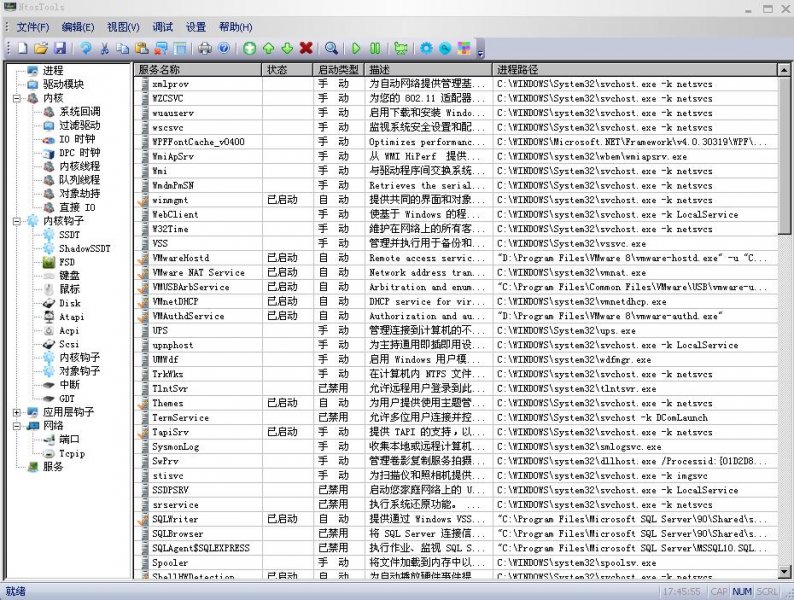Select the TermService service row

pos(456,418)
